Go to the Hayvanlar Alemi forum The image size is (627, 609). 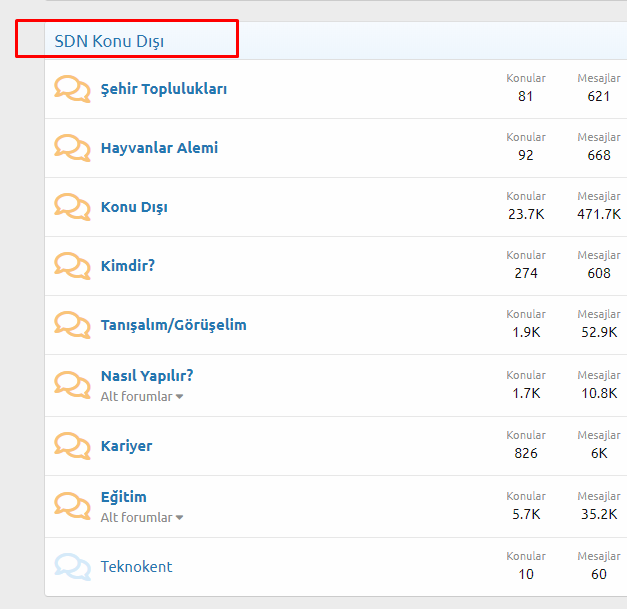159,148
